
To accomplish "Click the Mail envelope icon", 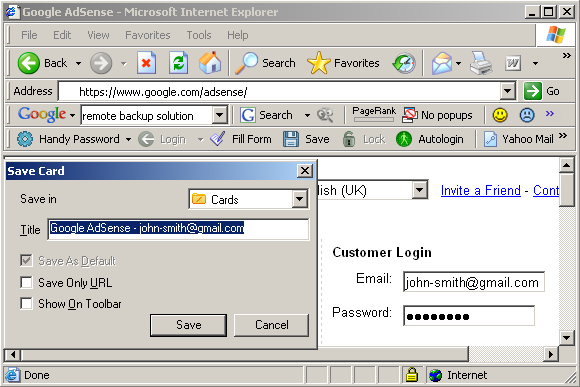I will [x=442, y=63].
